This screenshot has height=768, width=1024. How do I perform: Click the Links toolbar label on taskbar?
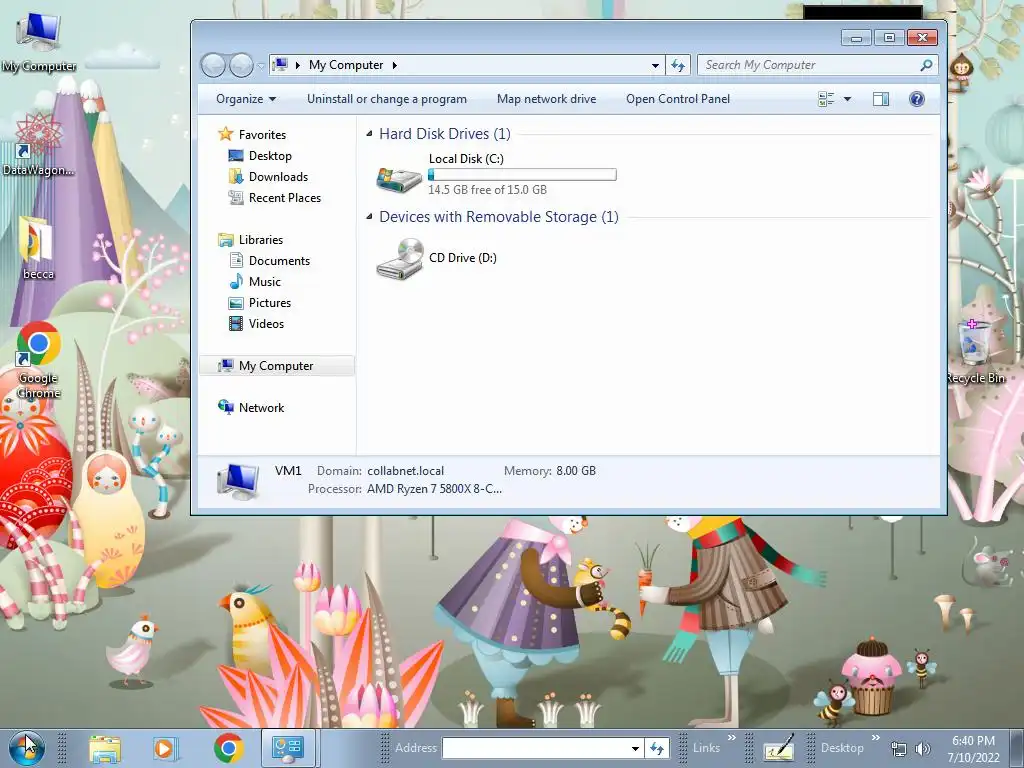706,748
